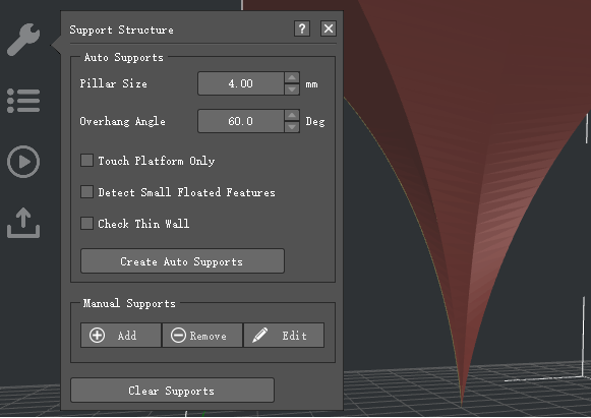Viewport: 591px width, 418px height.
Task: Click Edit manual support button
Action: (284, 335)
